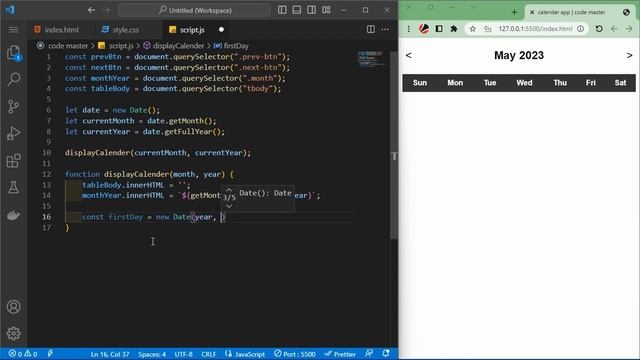Viewport: 640px width, 360px height.
Task: Click browser forward arrow
Action: [x=629, y=29]
